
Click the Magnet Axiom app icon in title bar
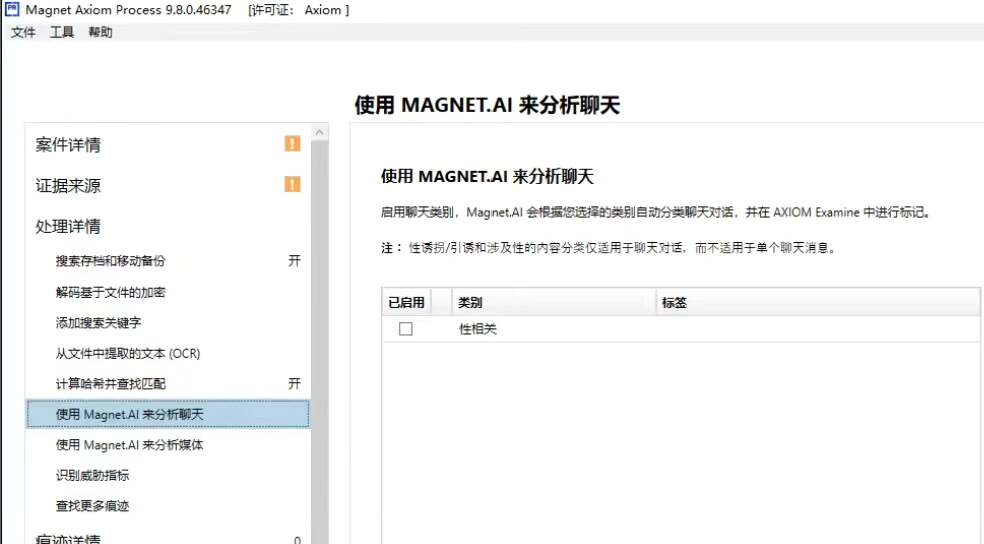click(11, 9)
